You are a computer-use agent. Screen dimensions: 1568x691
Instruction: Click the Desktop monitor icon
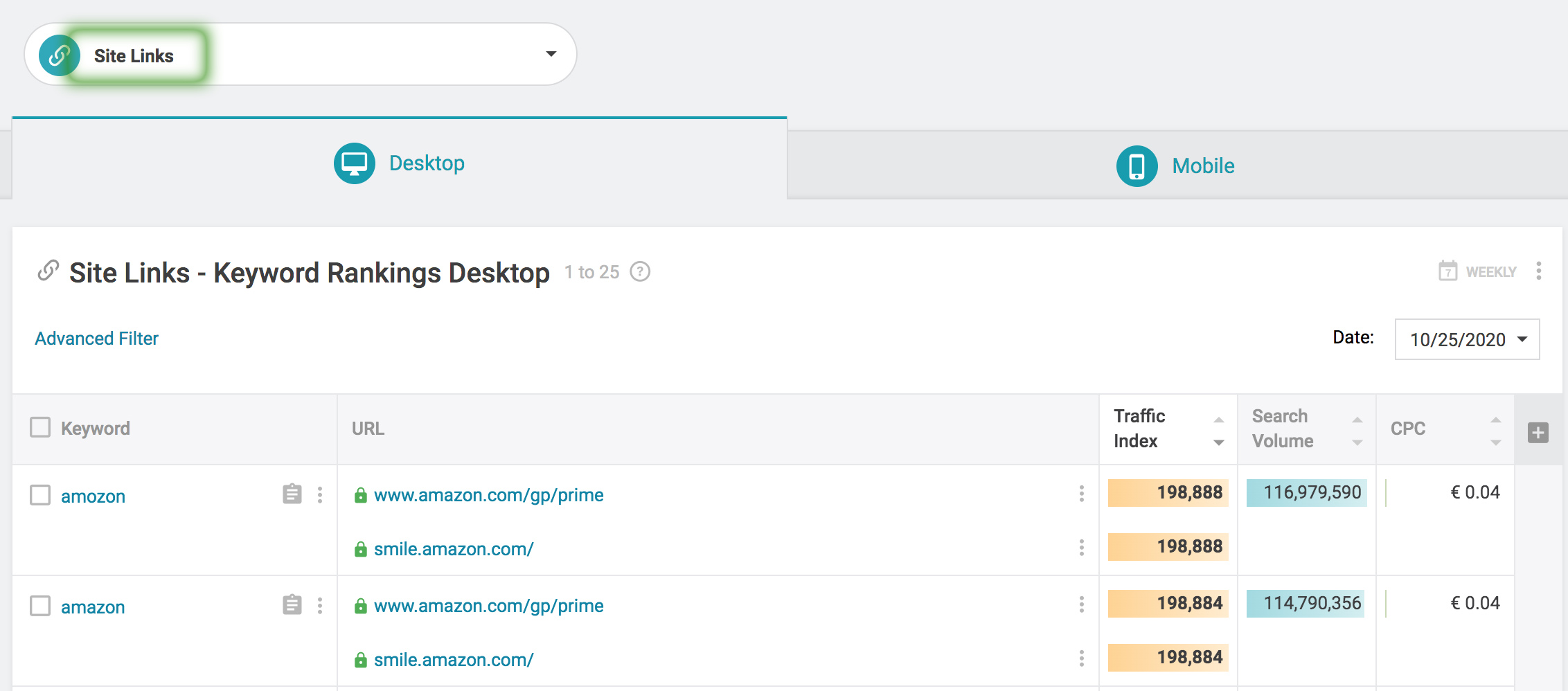pyautogui.click(x=355, y=163)
